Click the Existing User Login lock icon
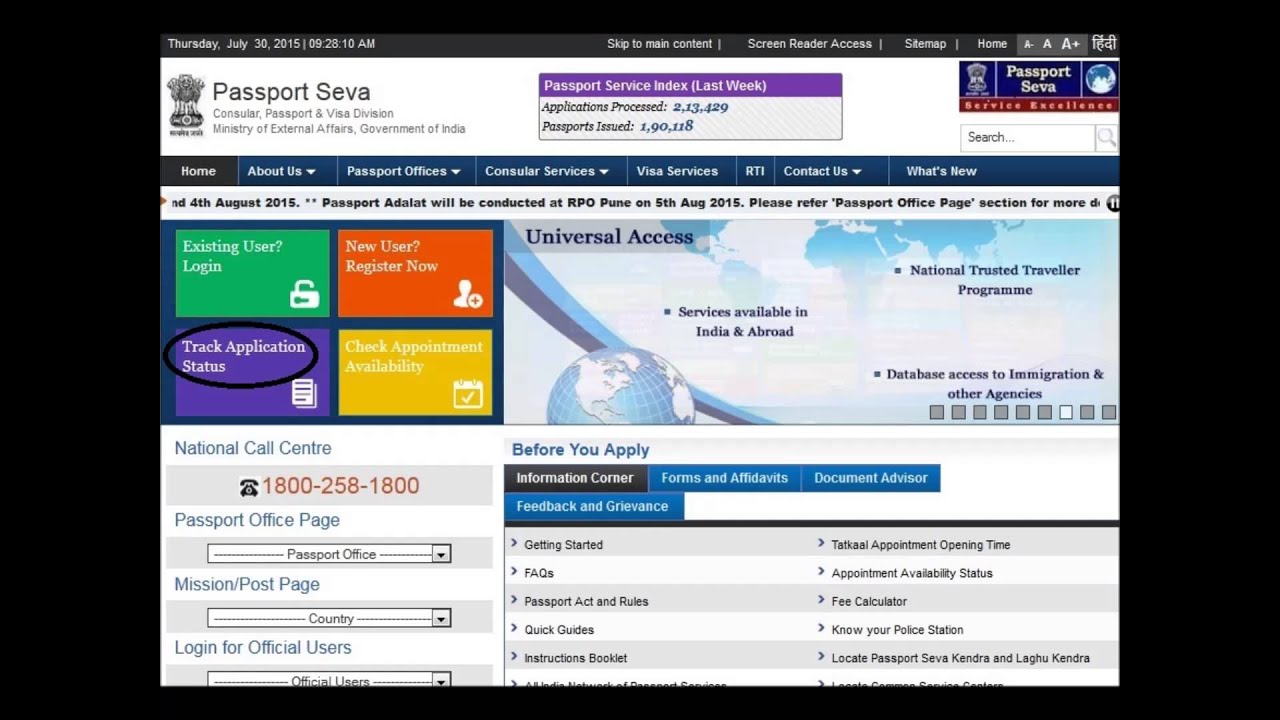 point(304,294)
